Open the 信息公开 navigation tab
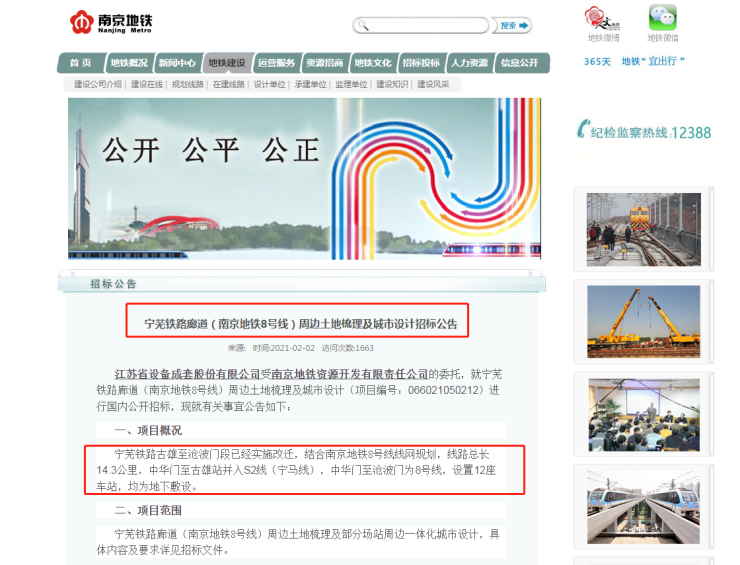The height and width of the screenshot is (565, 740). 520,63
